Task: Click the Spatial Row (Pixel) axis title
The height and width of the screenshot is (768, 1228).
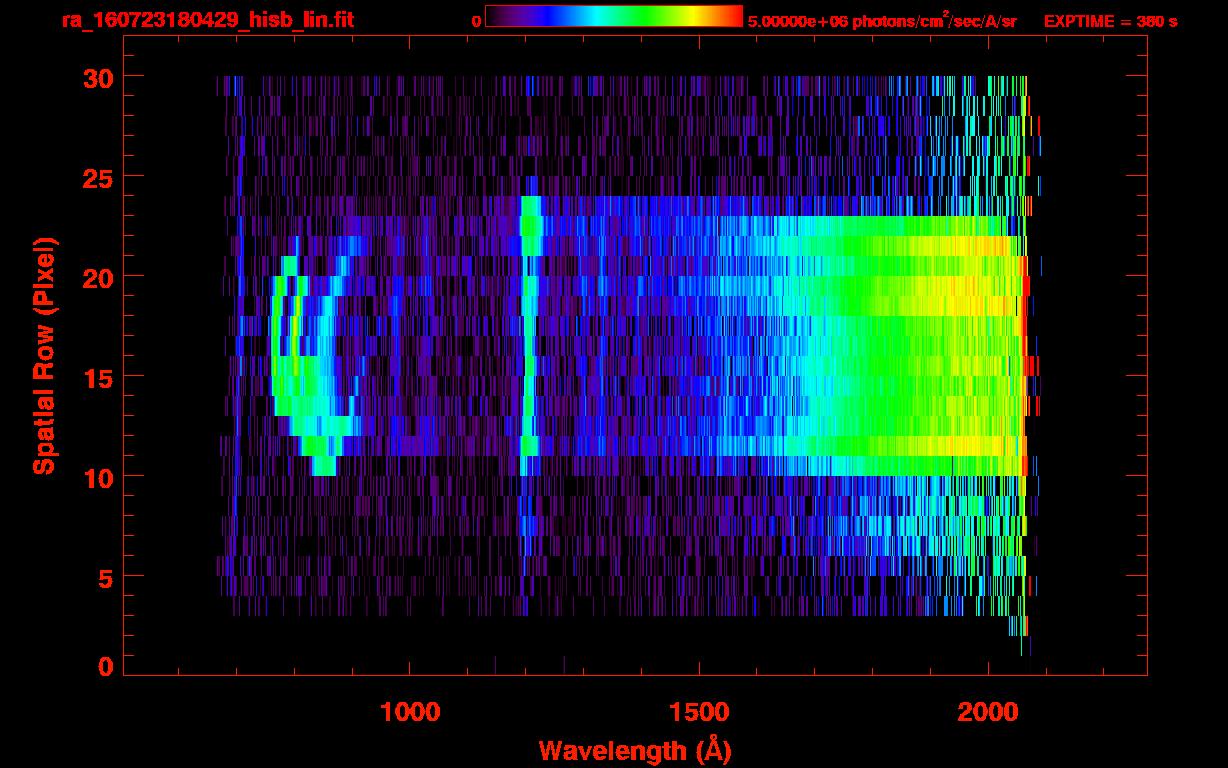Action: (x=44, y=356)
